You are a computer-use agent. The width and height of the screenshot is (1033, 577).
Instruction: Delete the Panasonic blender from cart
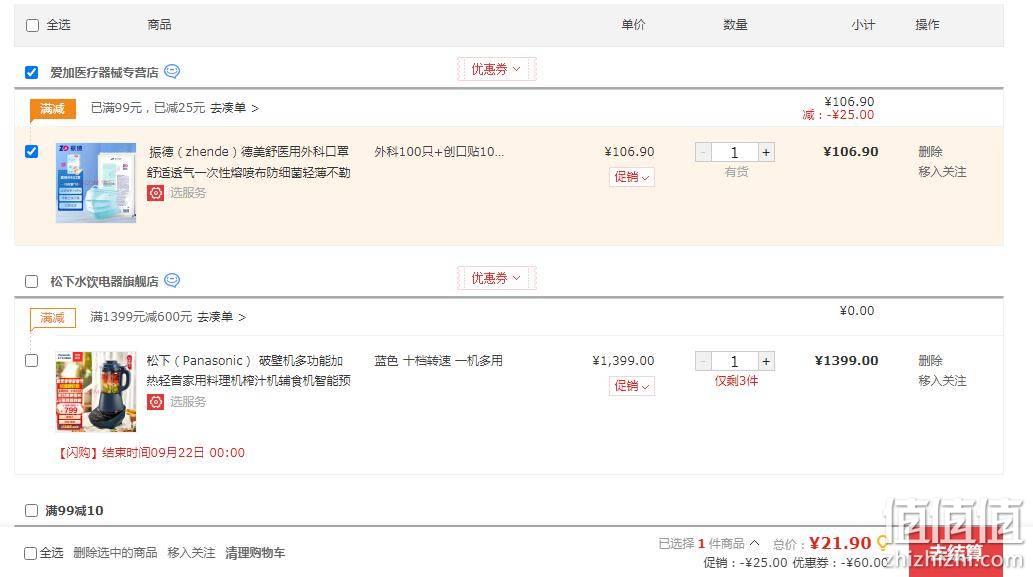[930, 360]
